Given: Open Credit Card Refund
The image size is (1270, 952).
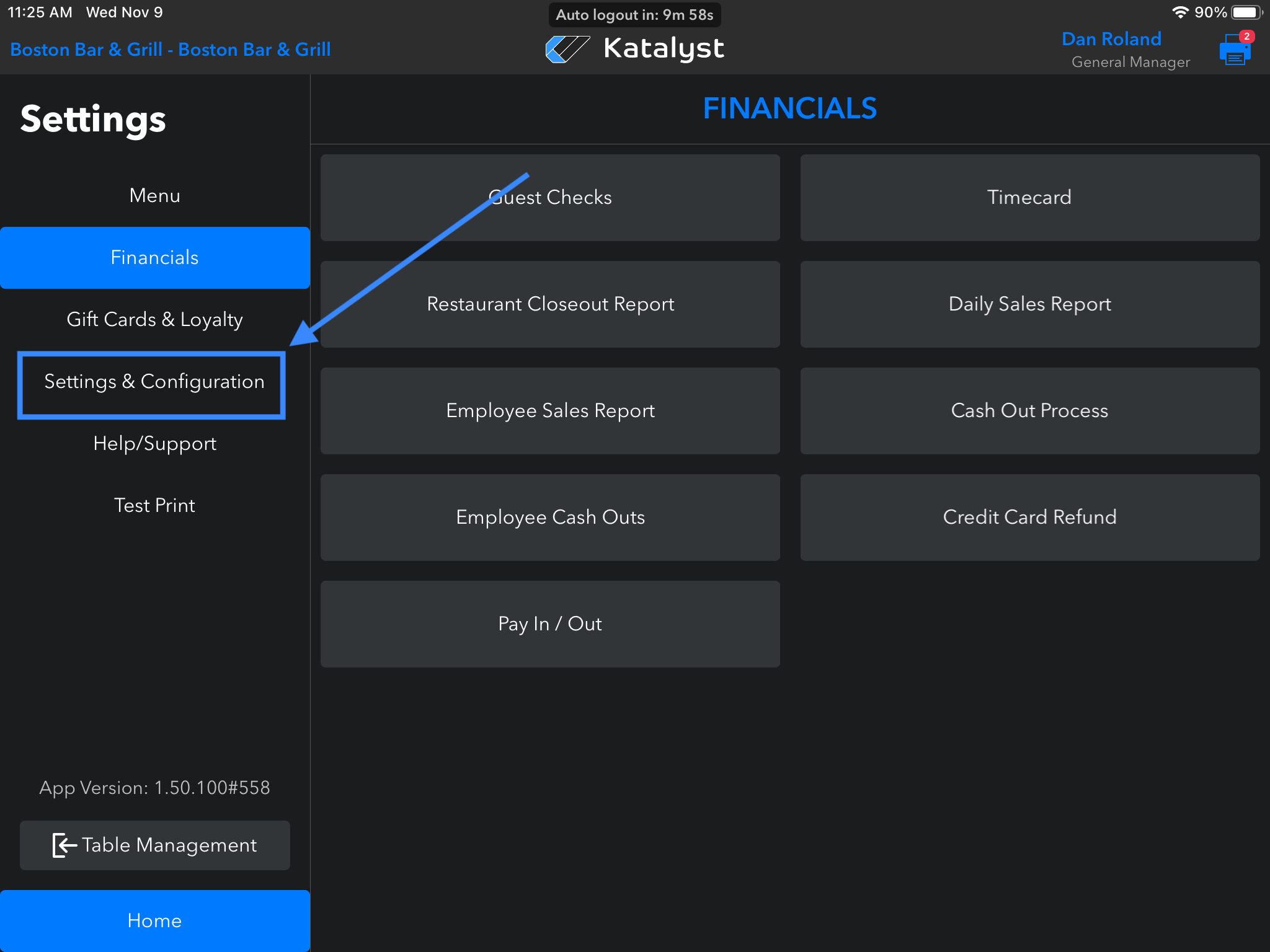Looking at the screenshot, I should click(1029, 518).
